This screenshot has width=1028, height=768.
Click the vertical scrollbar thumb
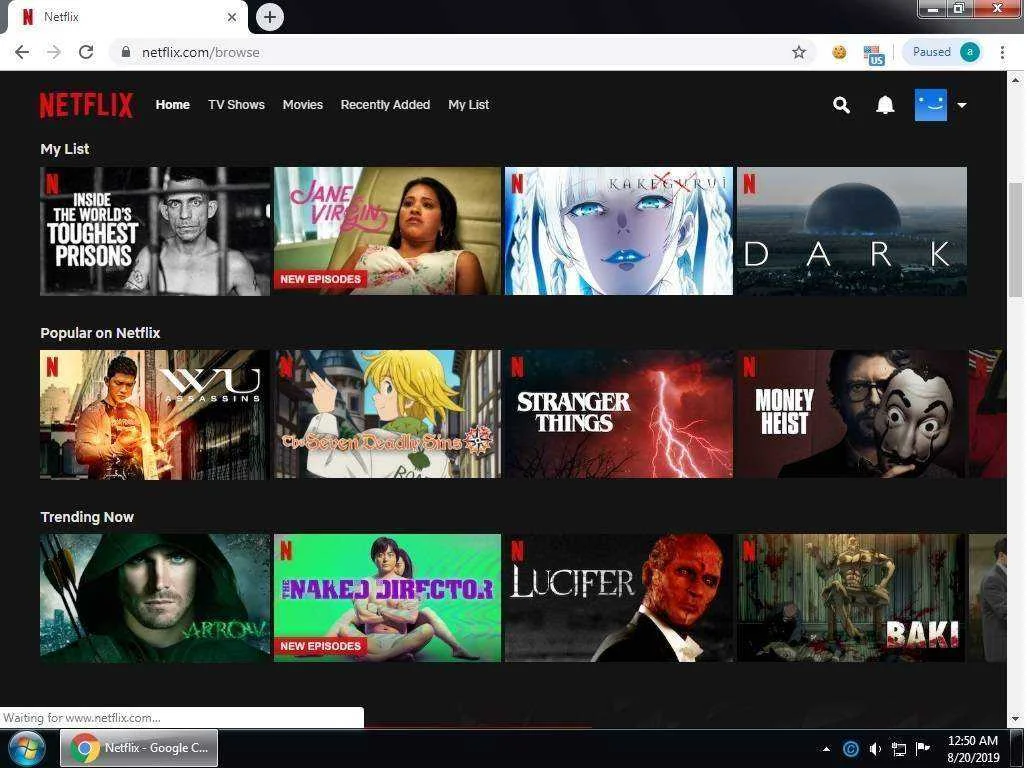tap(1016, 240)
